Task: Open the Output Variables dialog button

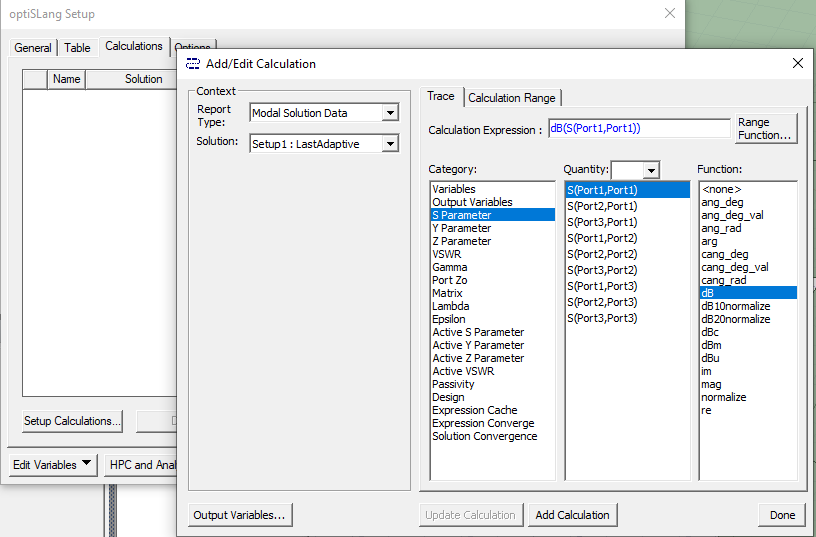Action: pyautogui.click(x=240, y=515)
